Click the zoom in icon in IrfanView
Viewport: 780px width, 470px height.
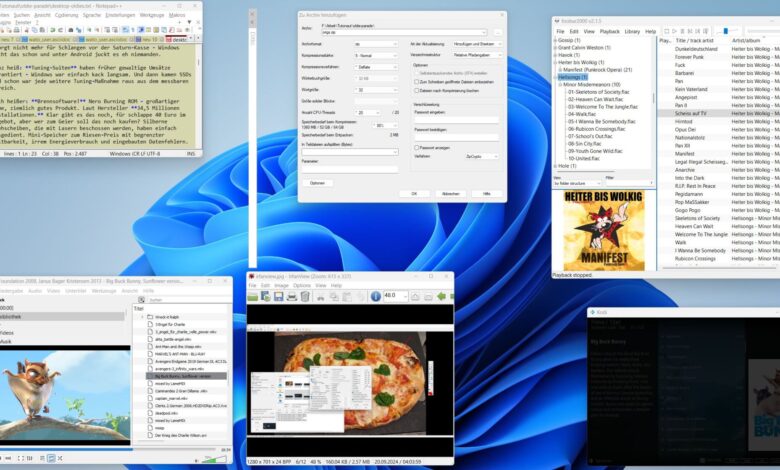[x=415, y=297]
